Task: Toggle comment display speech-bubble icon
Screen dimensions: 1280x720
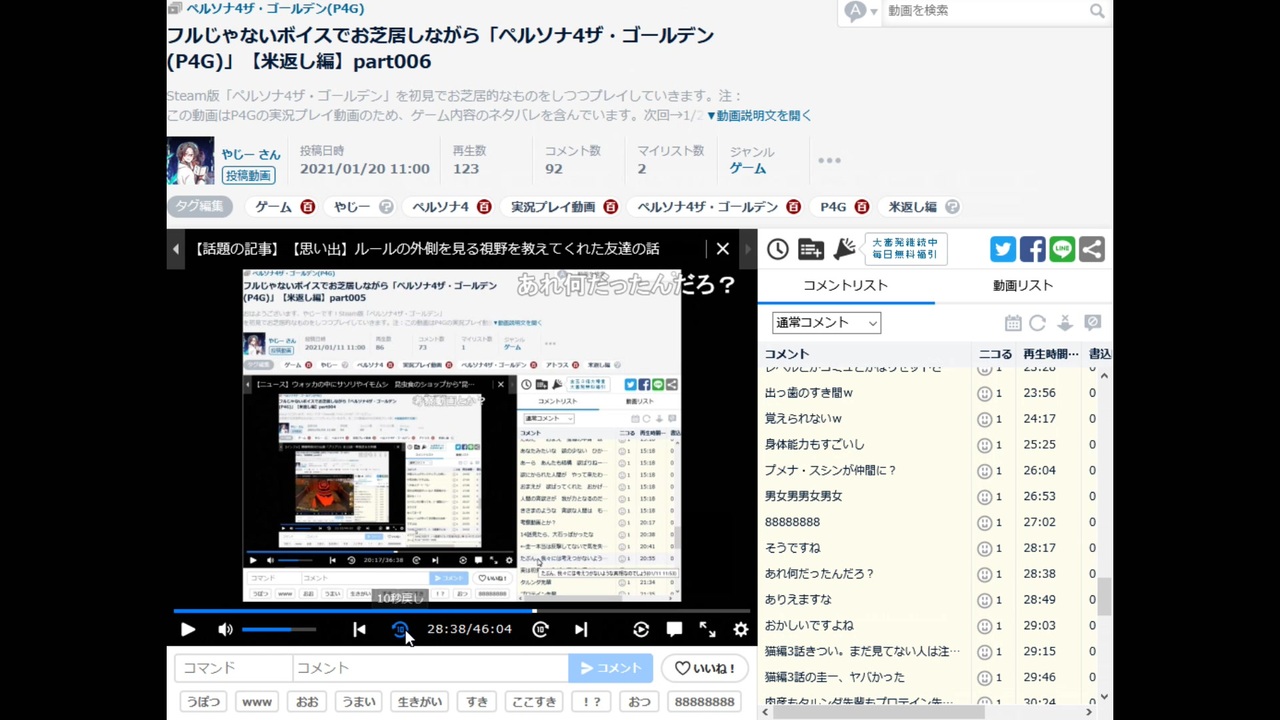Action: [x=674, y=629]
